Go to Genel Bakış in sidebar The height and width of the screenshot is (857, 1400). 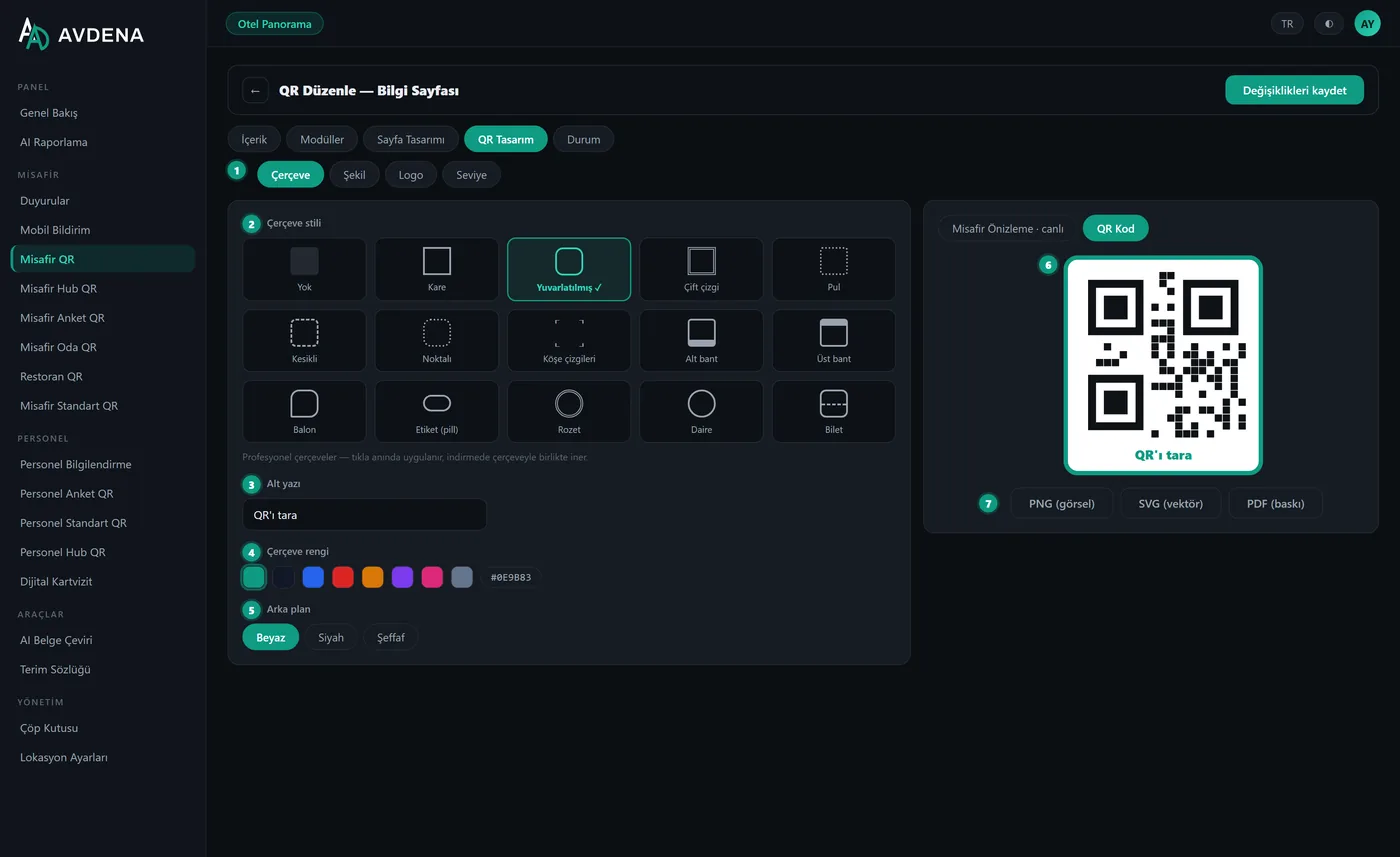pos(103,113)
